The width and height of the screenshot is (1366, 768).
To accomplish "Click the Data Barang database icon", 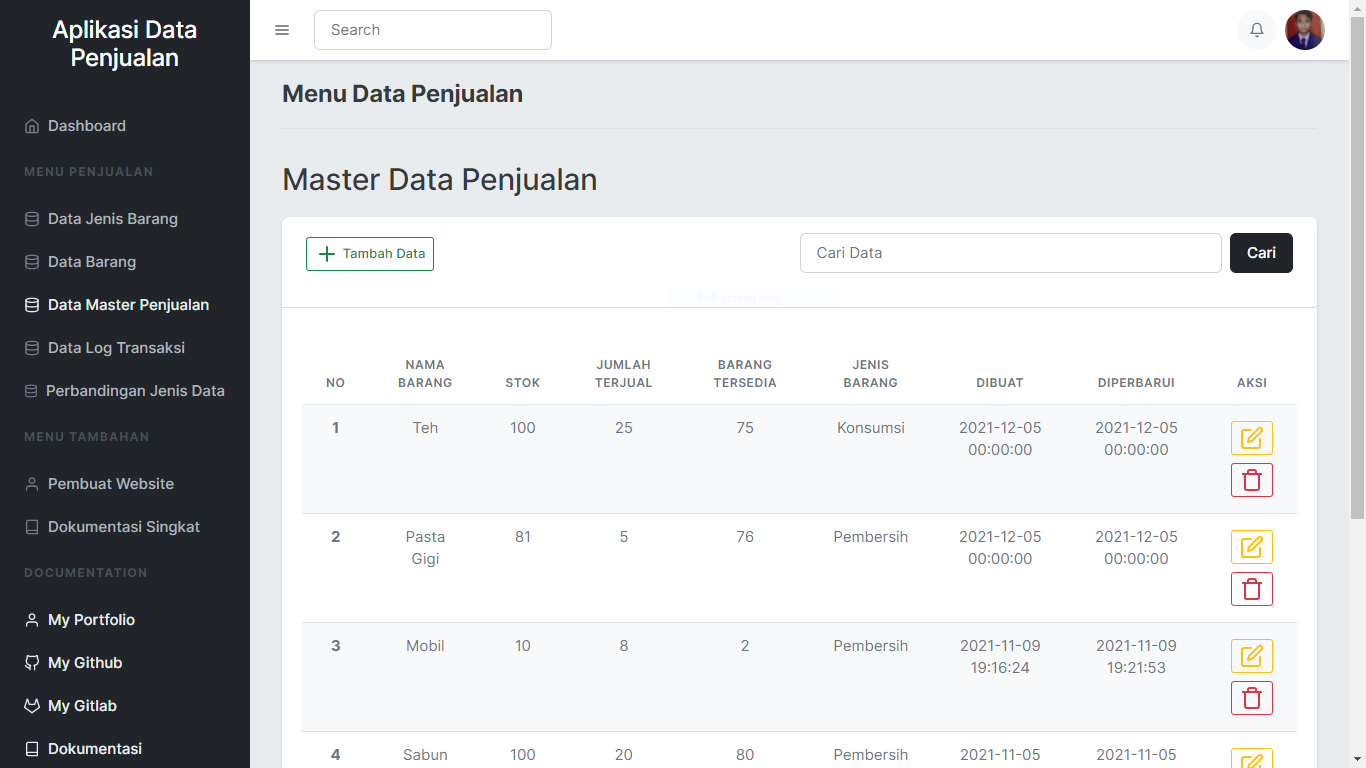I will 32,262.
